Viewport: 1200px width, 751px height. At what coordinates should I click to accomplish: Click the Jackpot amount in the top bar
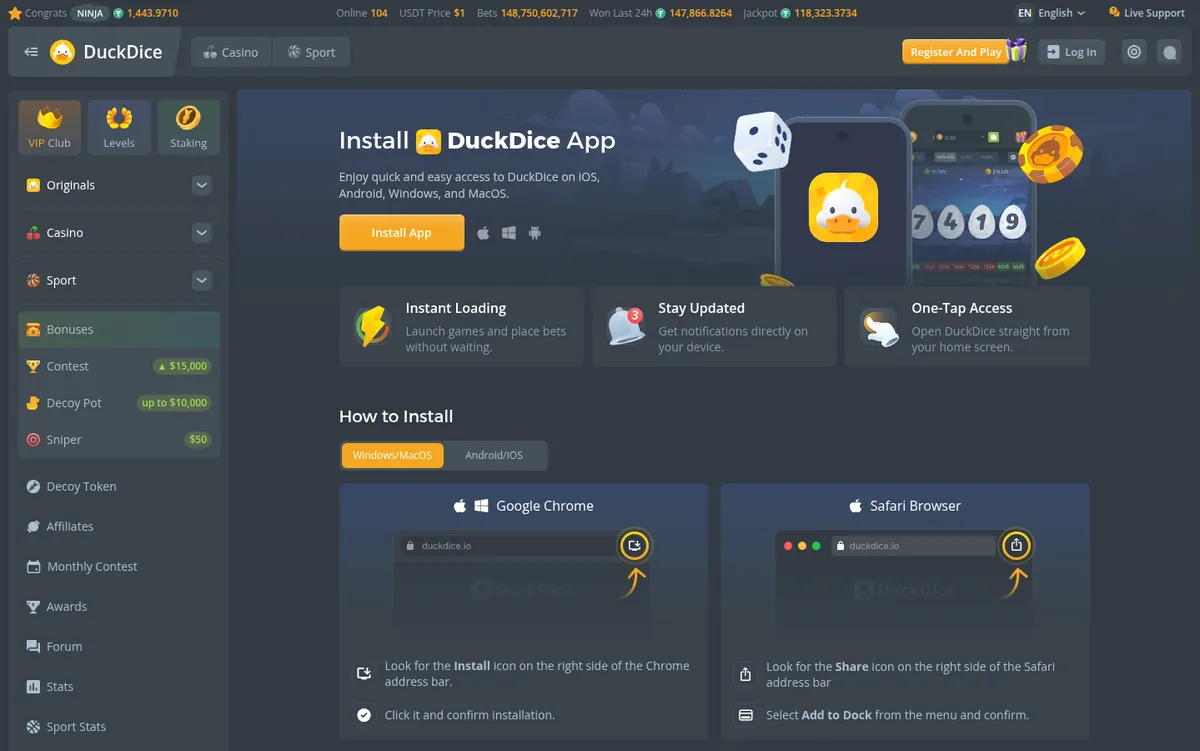825,13
